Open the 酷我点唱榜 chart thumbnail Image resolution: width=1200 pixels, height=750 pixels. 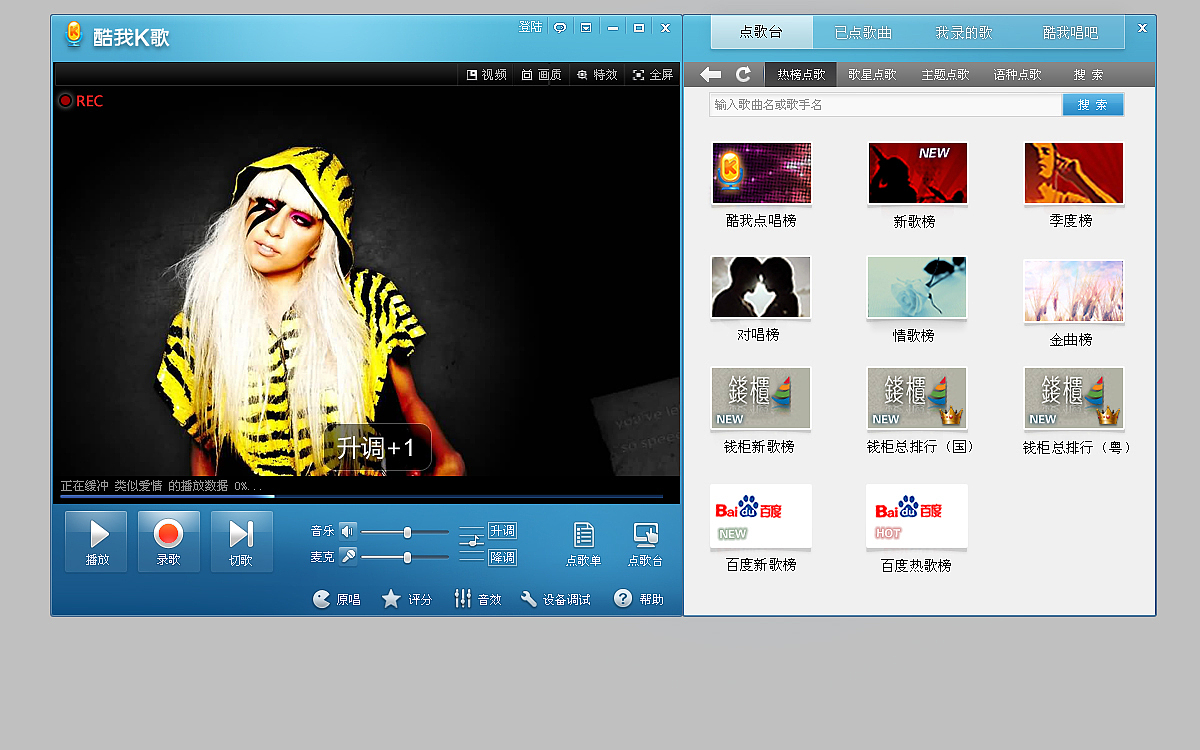click(761, 173)
